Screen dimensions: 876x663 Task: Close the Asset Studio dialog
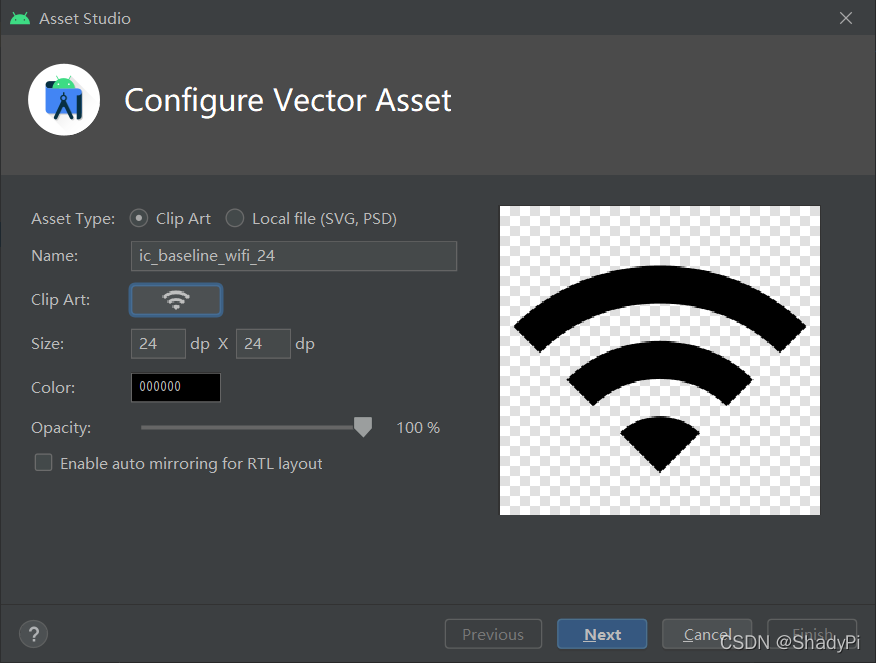point(846,18)
